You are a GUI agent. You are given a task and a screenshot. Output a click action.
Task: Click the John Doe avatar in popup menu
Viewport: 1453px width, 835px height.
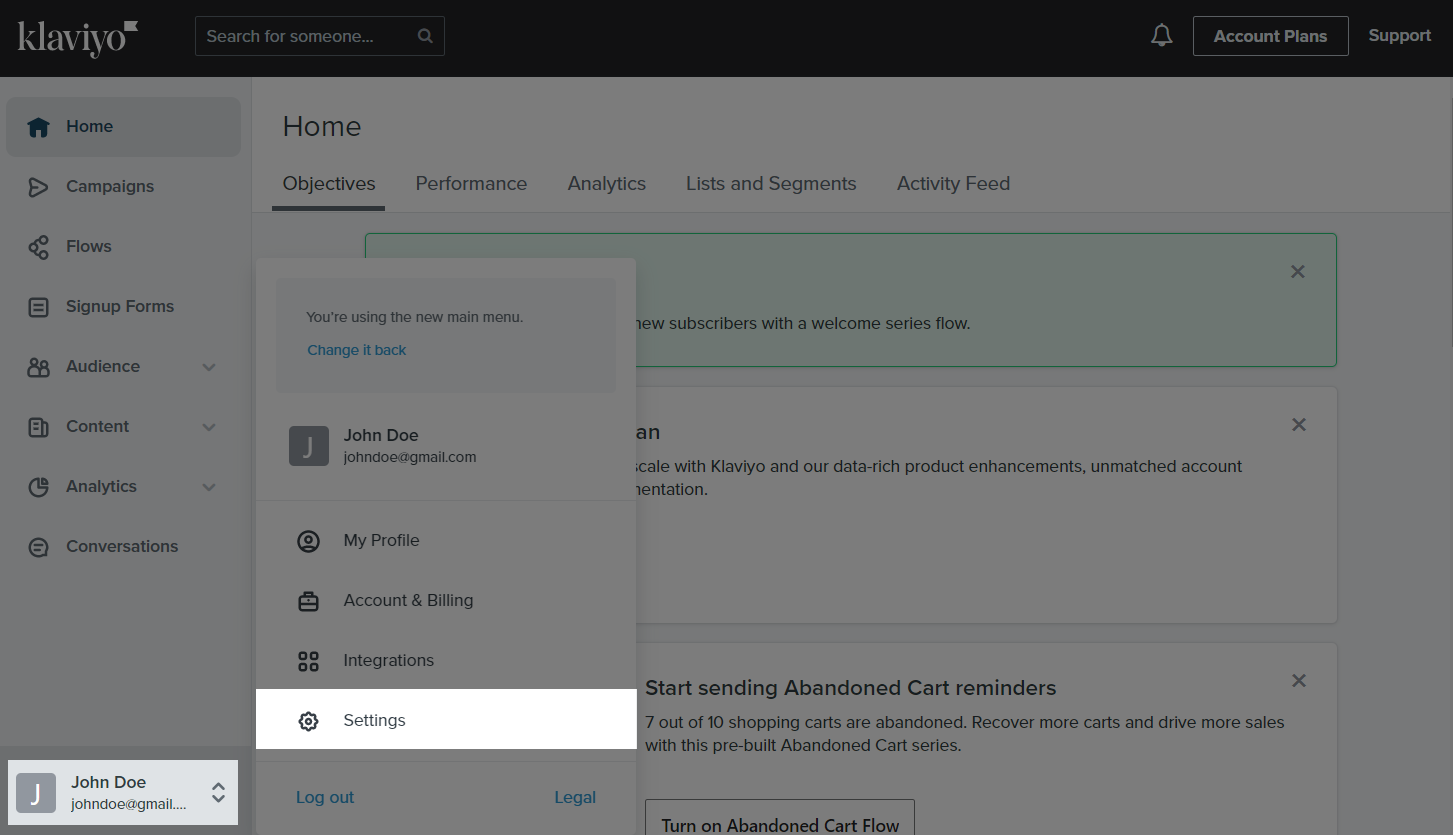(308, 446)
